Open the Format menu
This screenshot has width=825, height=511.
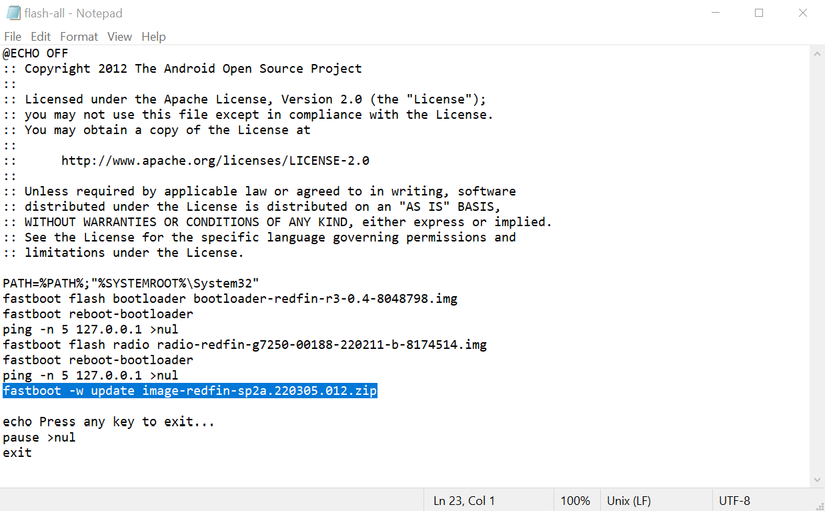tap(79, 37)
